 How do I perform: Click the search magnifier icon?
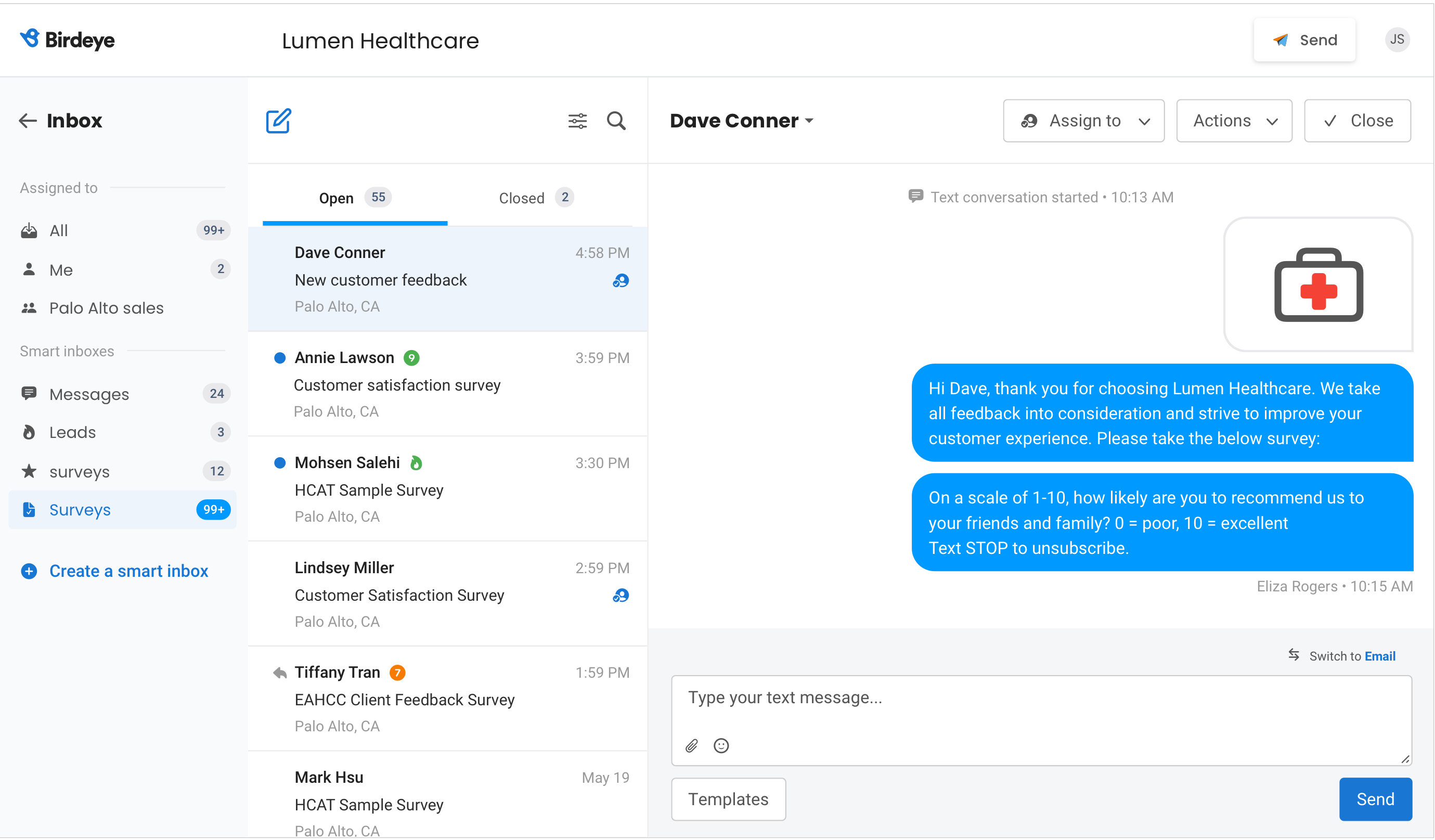coord(616,121)
